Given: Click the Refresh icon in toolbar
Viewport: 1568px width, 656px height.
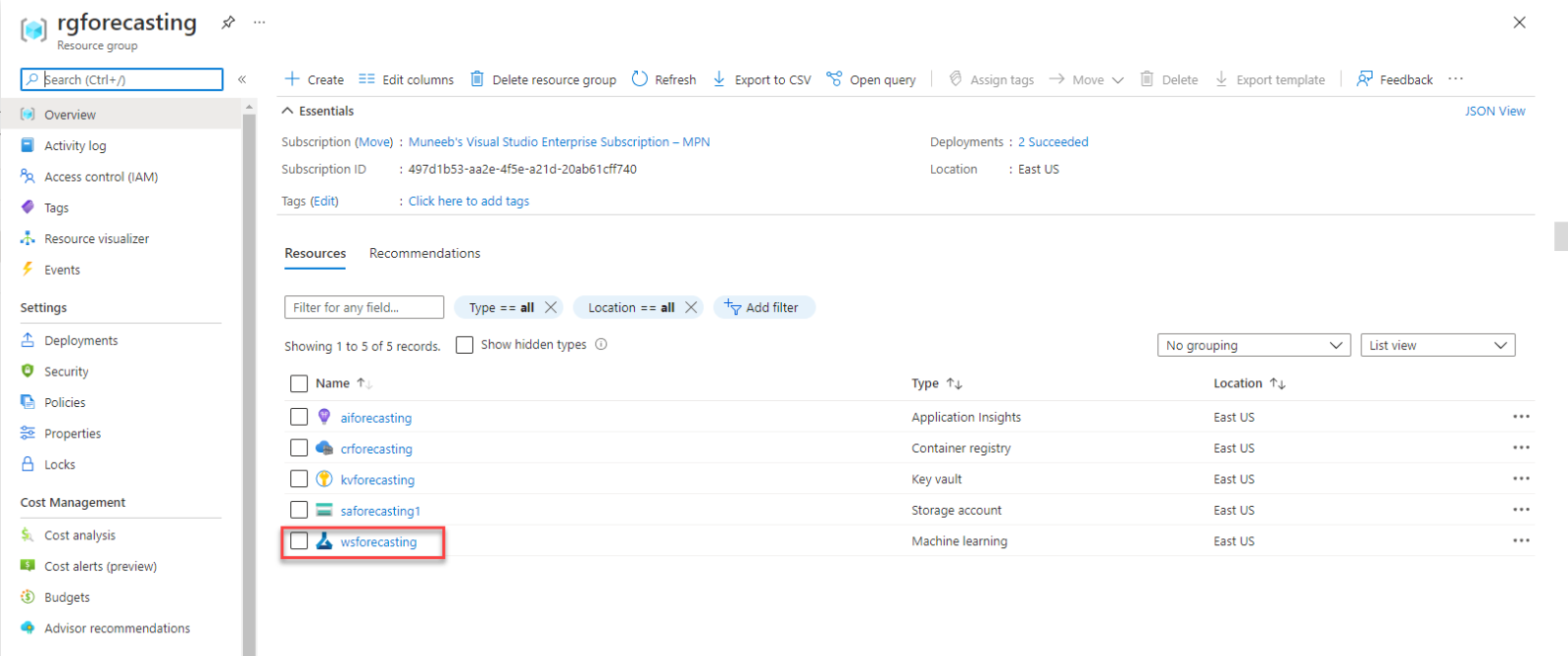Looking at the screenshot, I should 640,79.
